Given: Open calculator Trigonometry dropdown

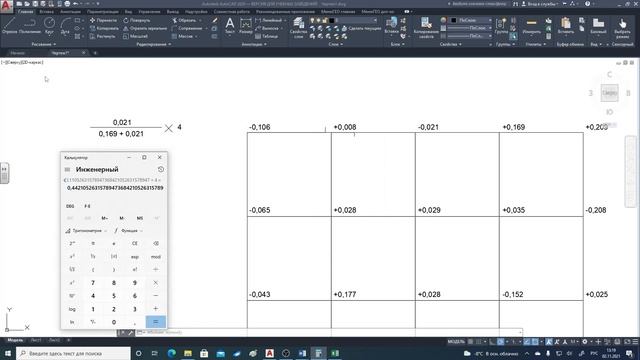Looking at the screenshot, I should coord(87,231).
